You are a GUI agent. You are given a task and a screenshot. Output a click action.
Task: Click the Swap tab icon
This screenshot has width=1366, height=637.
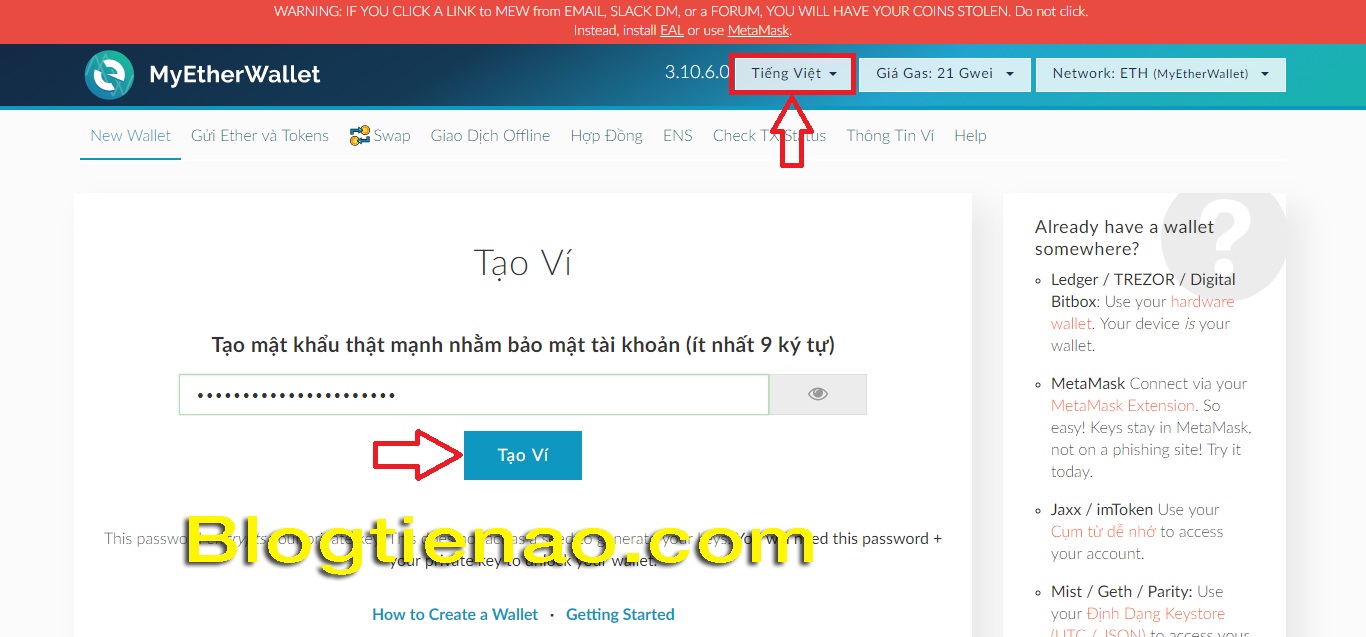point(360,136)
